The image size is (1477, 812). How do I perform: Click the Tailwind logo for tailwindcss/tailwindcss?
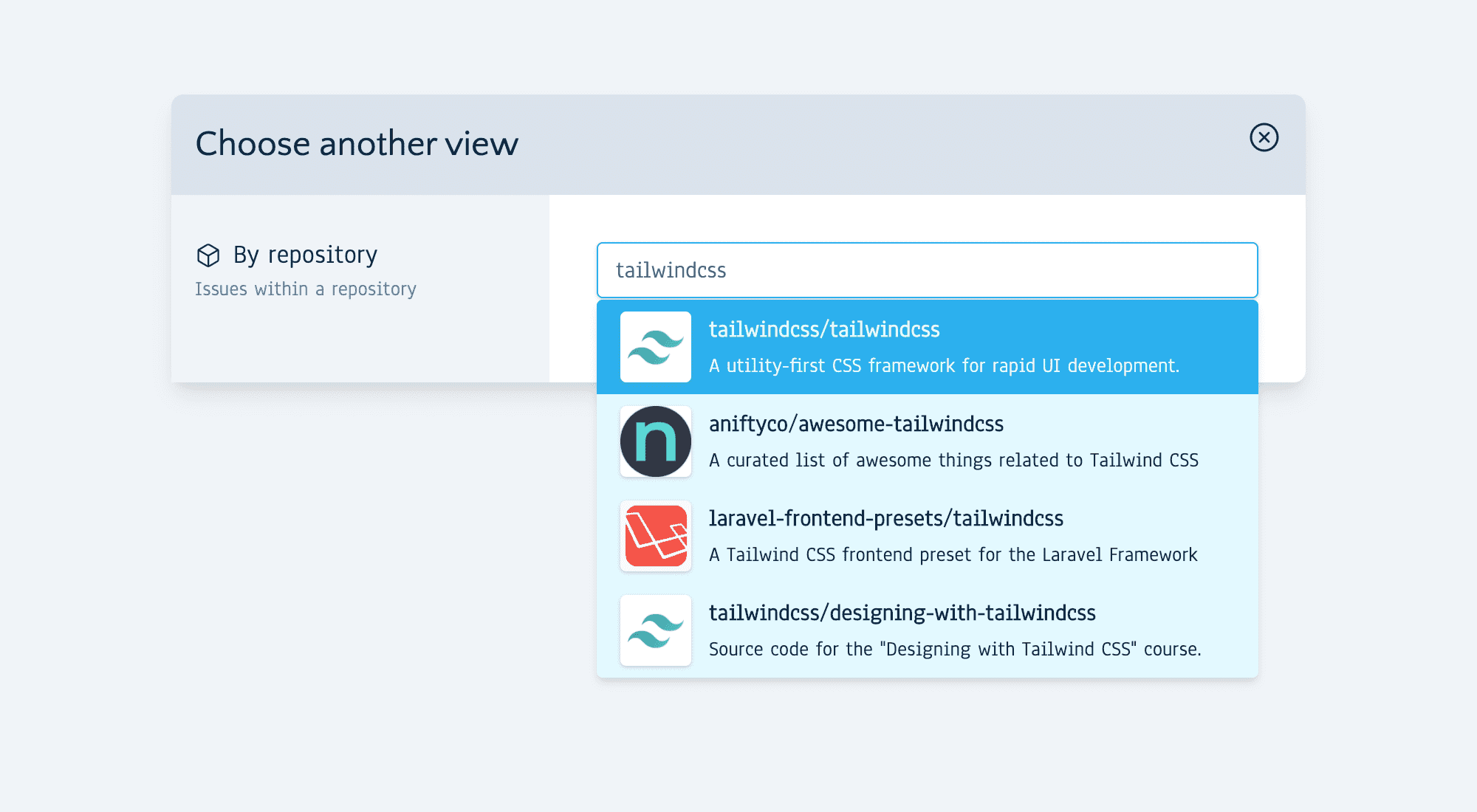pyautogui.click(x=655, y=347)
